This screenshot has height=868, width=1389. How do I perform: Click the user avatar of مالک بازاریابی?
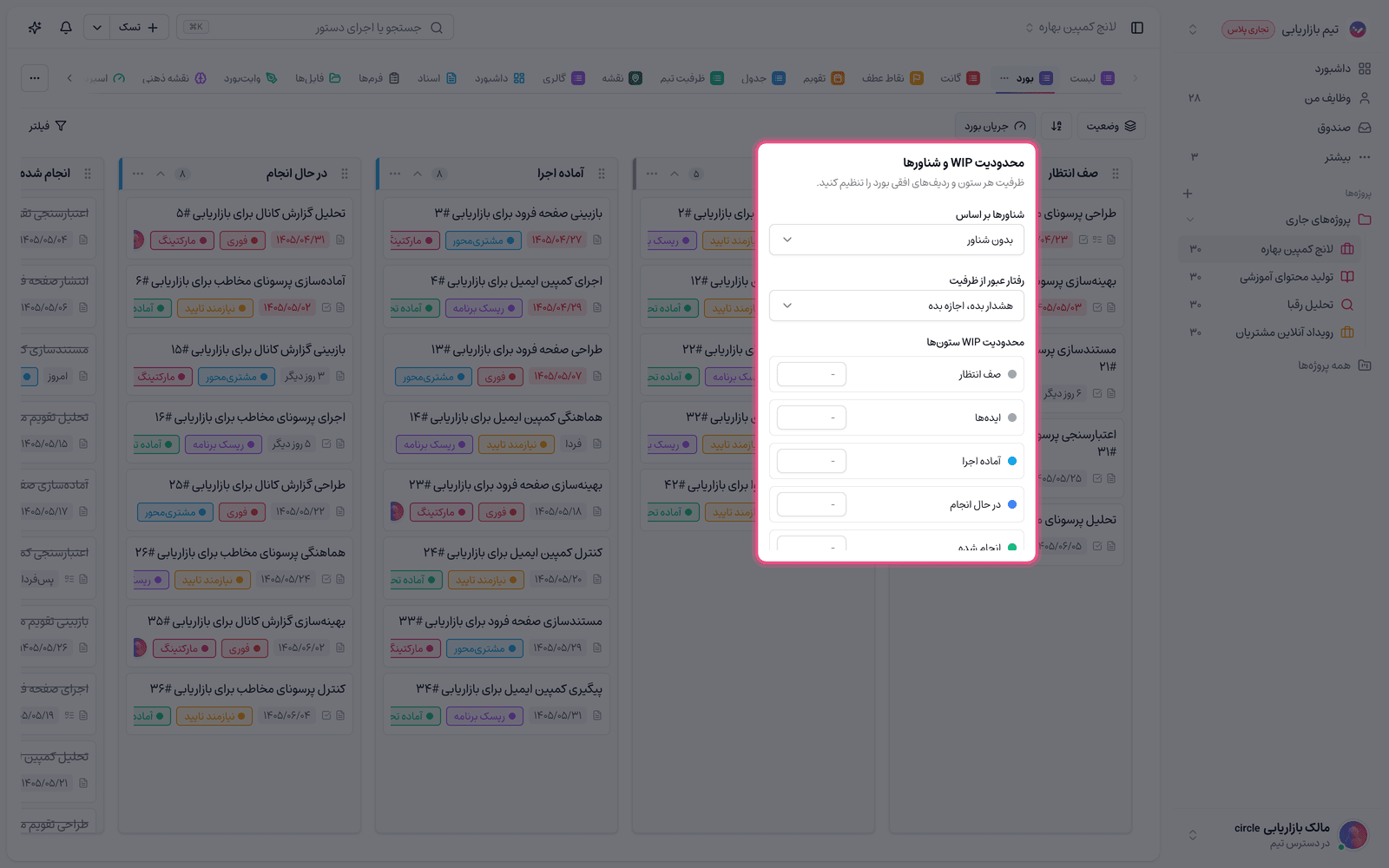(1353, 835)
